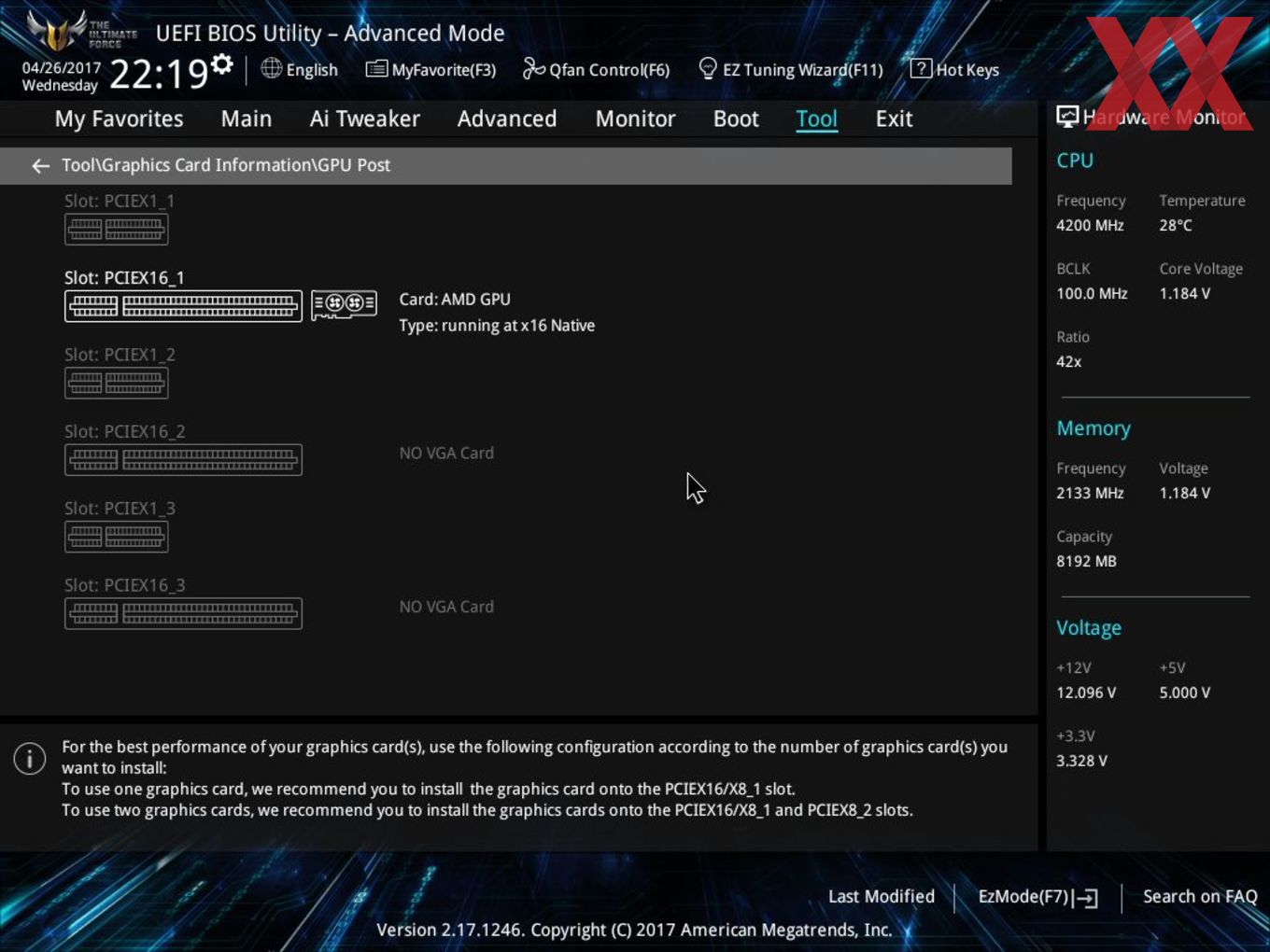Image resolution: width=1270 pixels, height=952 pixels.
Task: Click the CPU frequency value 4200 MHz
Action: point(1090,225)
